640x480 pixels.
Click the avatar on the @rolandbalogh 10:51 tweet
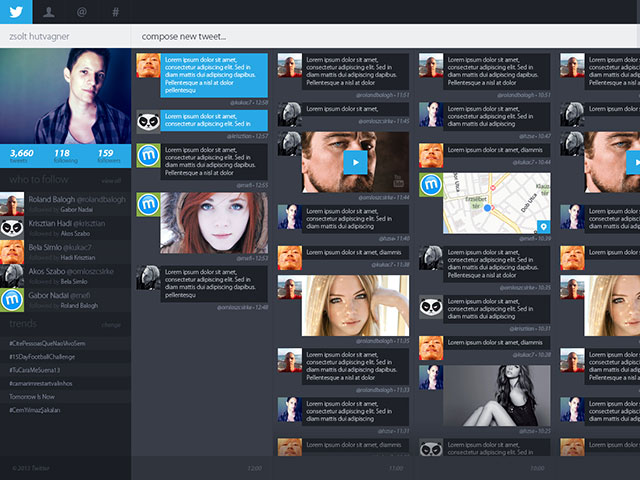(431, 65)
